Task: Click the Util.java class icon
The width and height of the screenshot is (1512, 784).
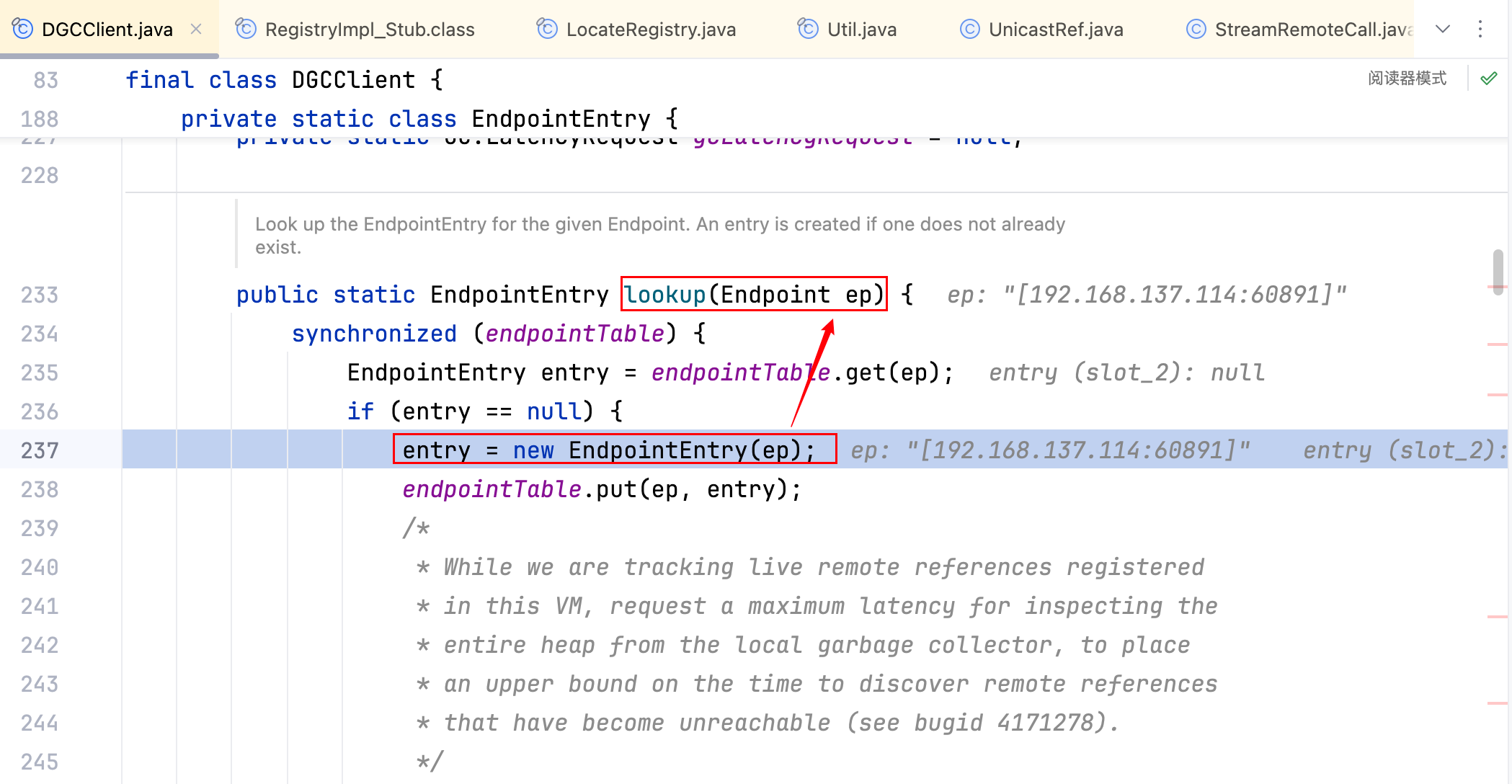Action: coord(808,29)
